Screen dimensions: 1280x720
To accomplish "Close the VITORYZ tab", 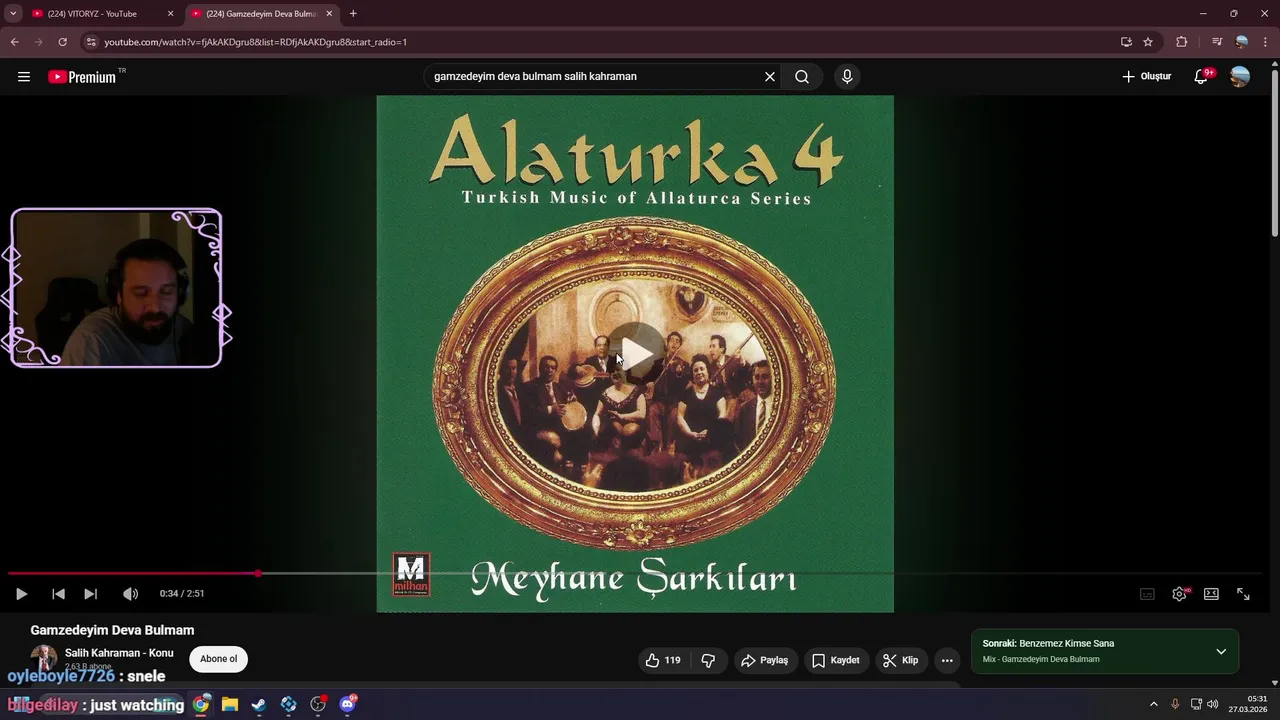I will [x=170, y=14].
